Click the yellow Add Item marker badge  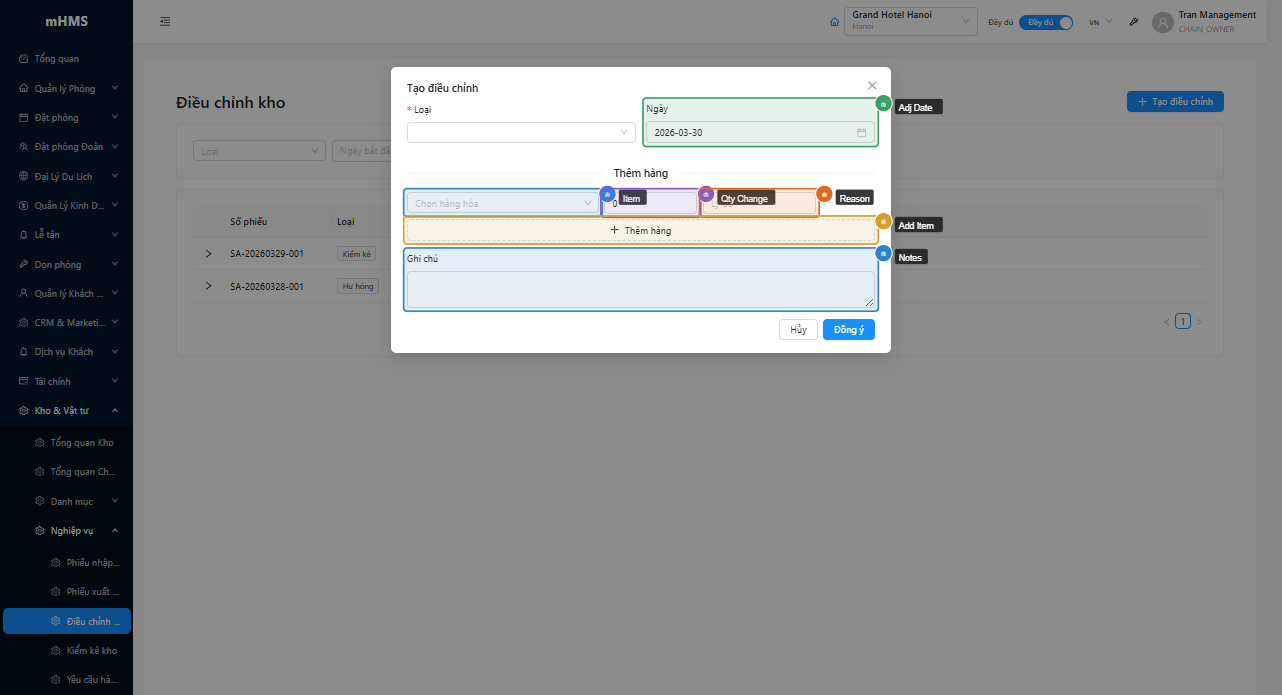coord(883,221)
